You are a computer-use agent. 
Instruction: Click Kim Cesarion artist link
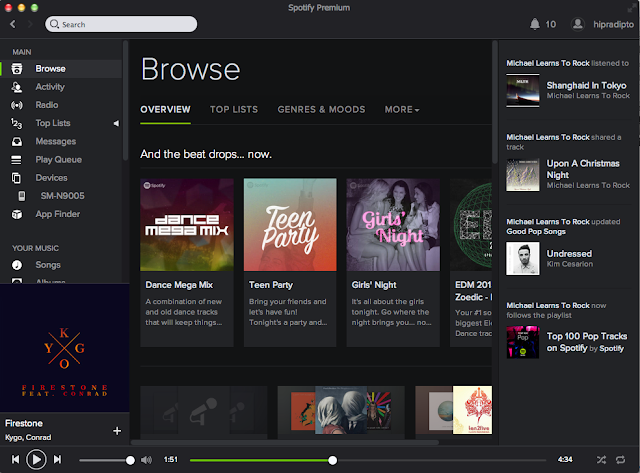pos(570,264)
